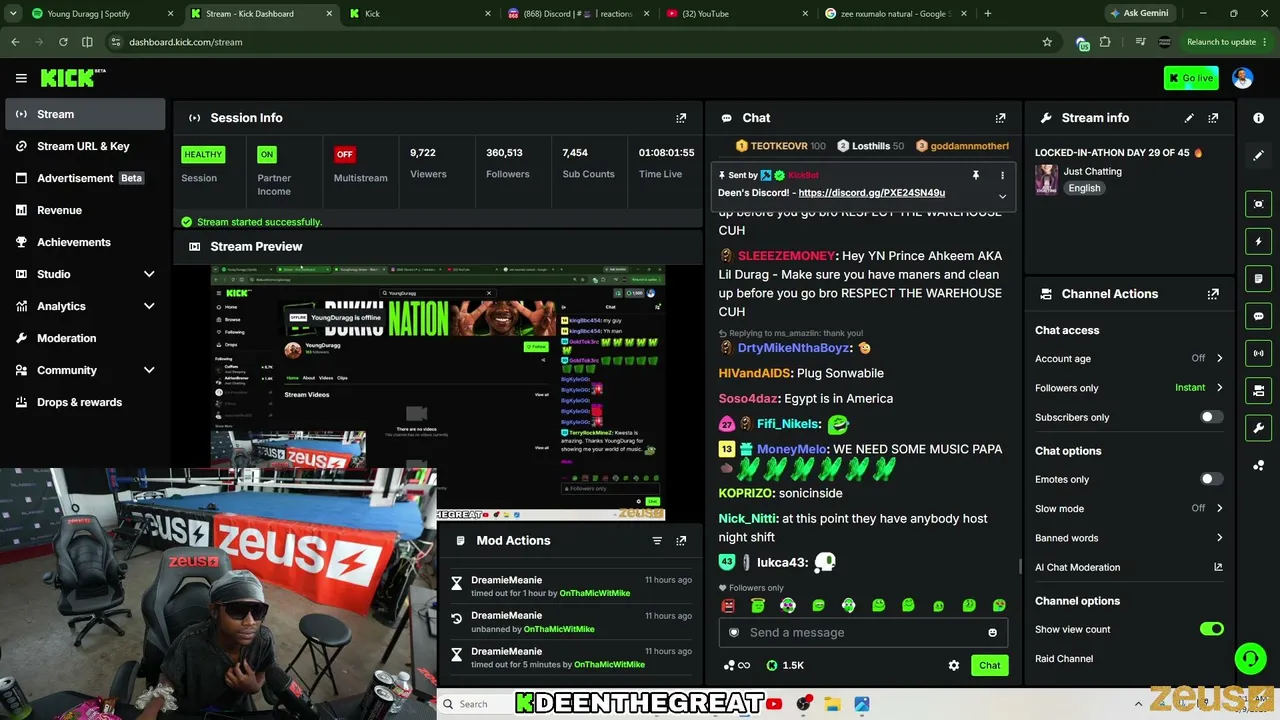Open AI Chat Moderation external link

[1218, 567]
